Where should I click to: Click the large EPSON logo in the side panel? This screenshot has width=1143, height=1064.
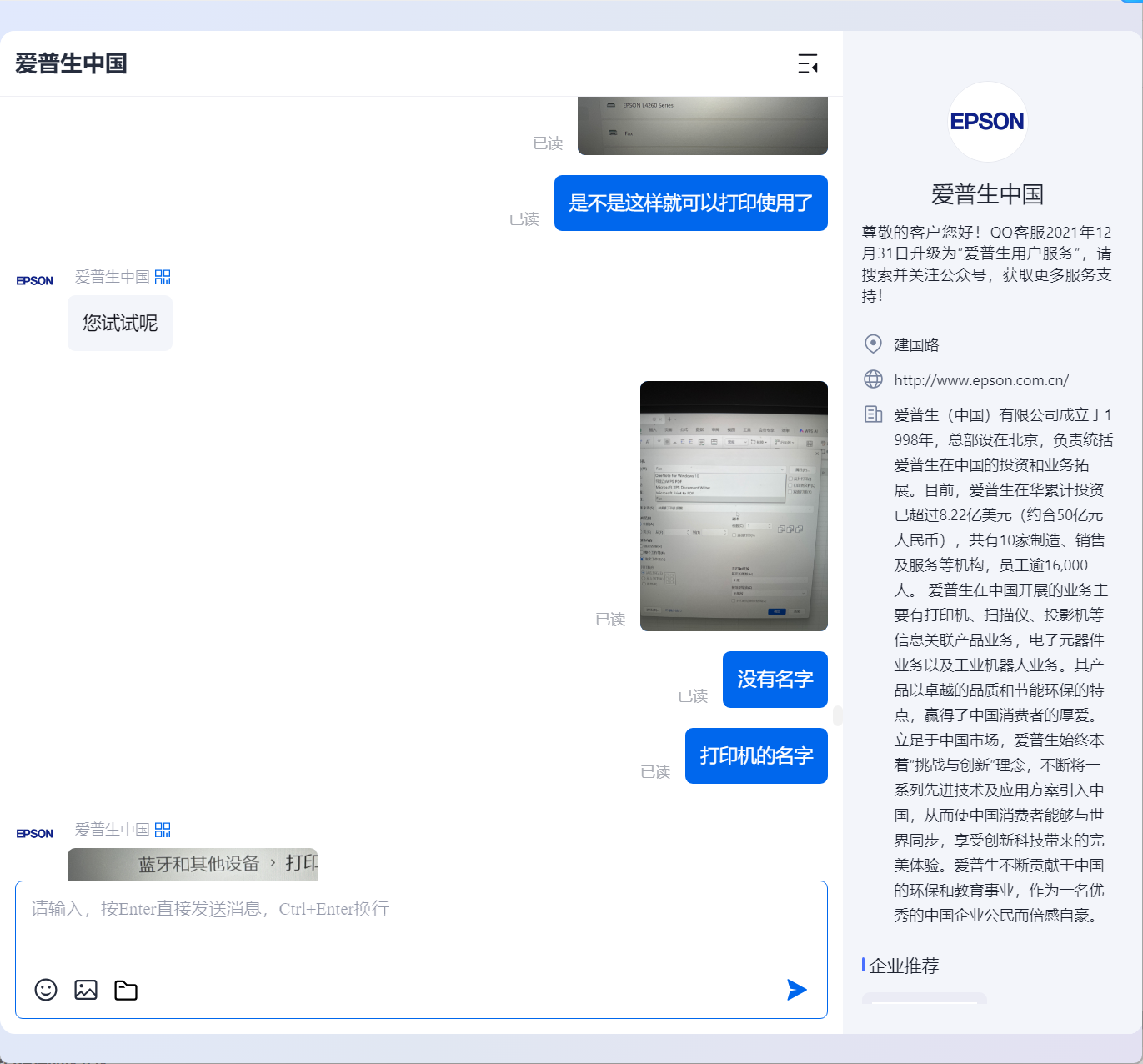point(987,122)
